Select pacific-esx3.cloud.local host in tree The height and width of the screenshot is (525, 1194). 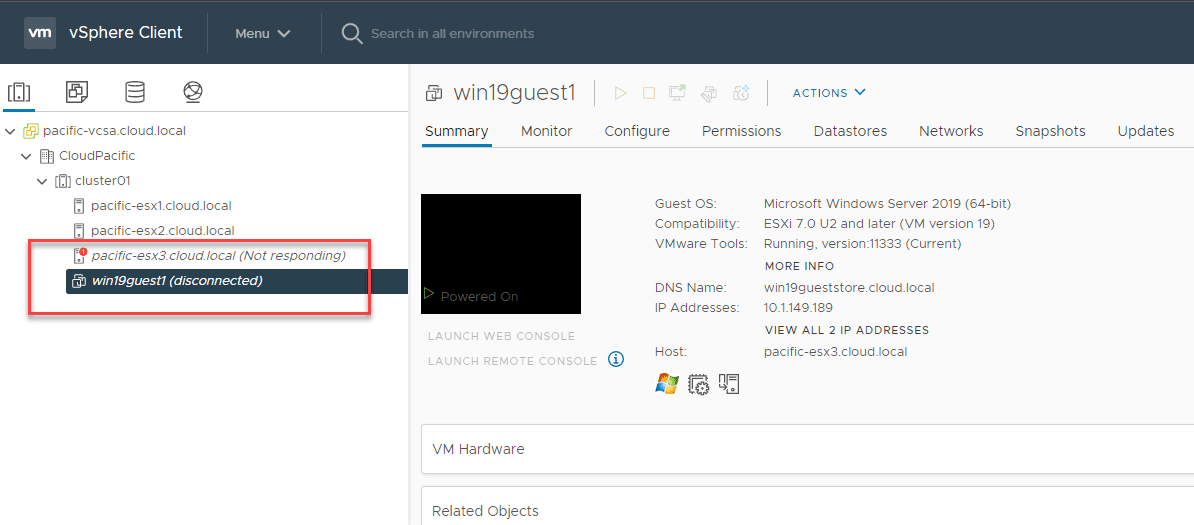(x=218, y=256)
